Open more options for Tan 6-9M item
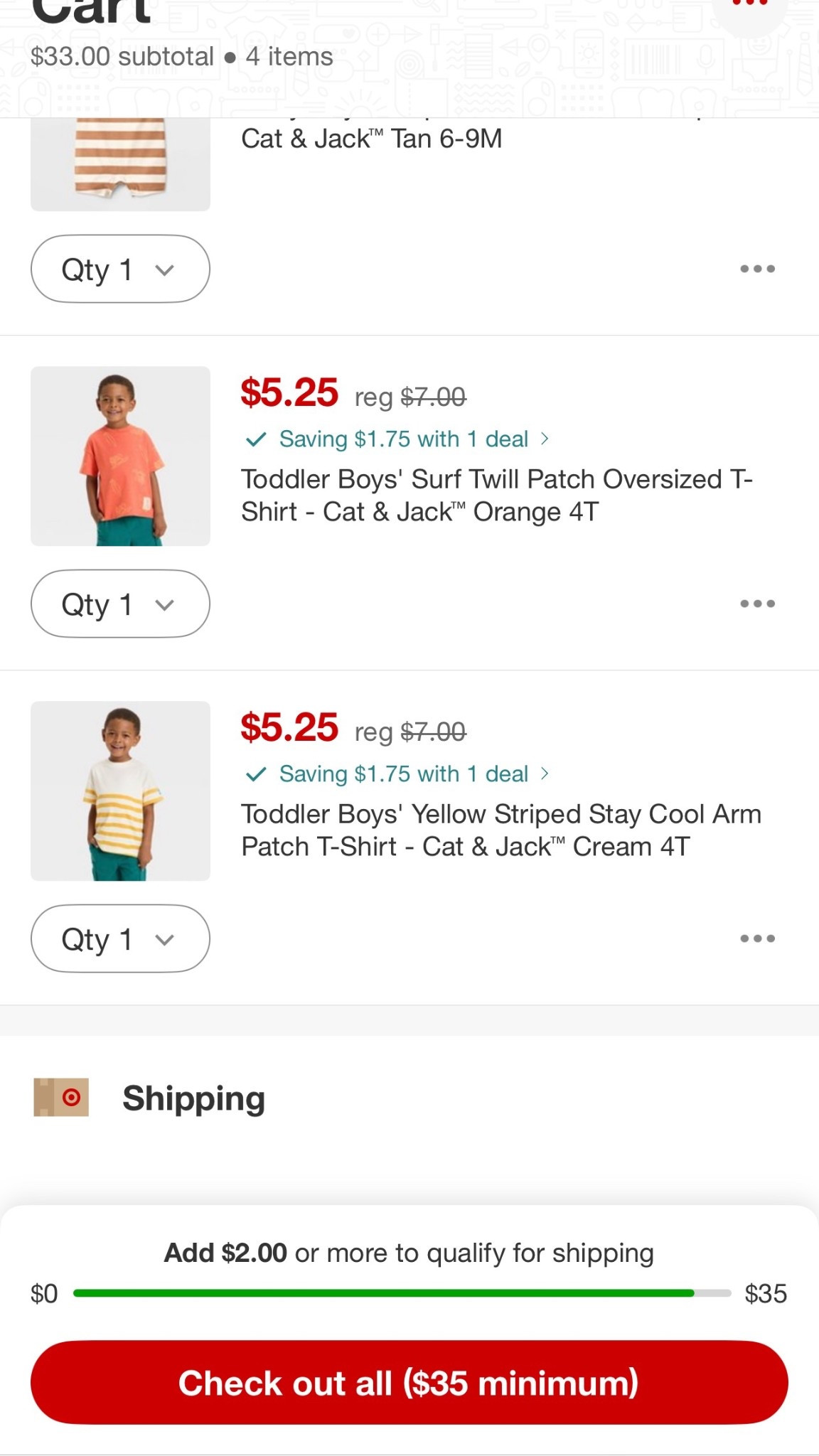 click(x=757, y=269)
